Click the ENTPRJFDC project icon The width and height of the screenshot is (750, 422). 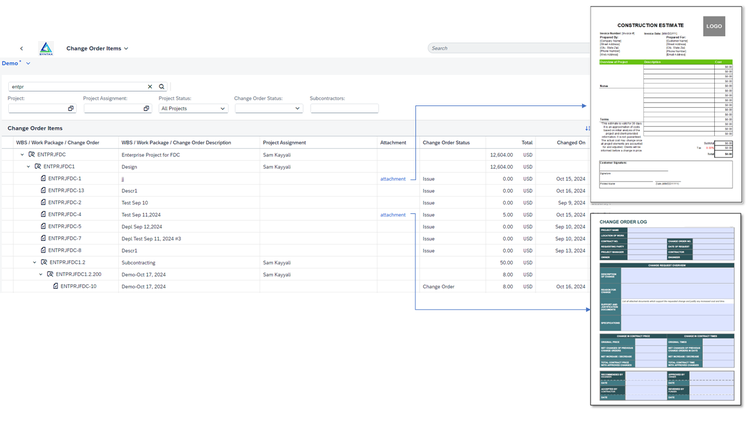point(32,155)
